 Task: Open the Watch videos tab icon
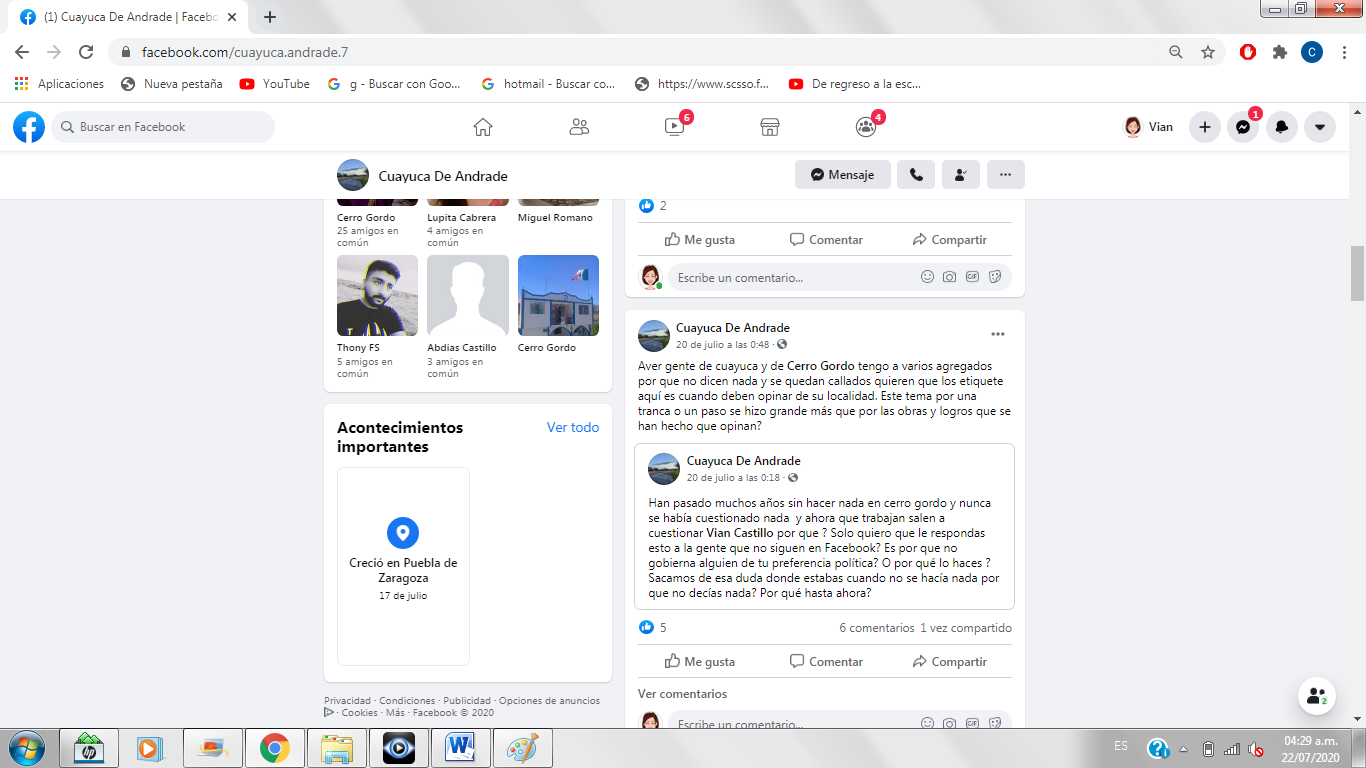tap(674, 127)
